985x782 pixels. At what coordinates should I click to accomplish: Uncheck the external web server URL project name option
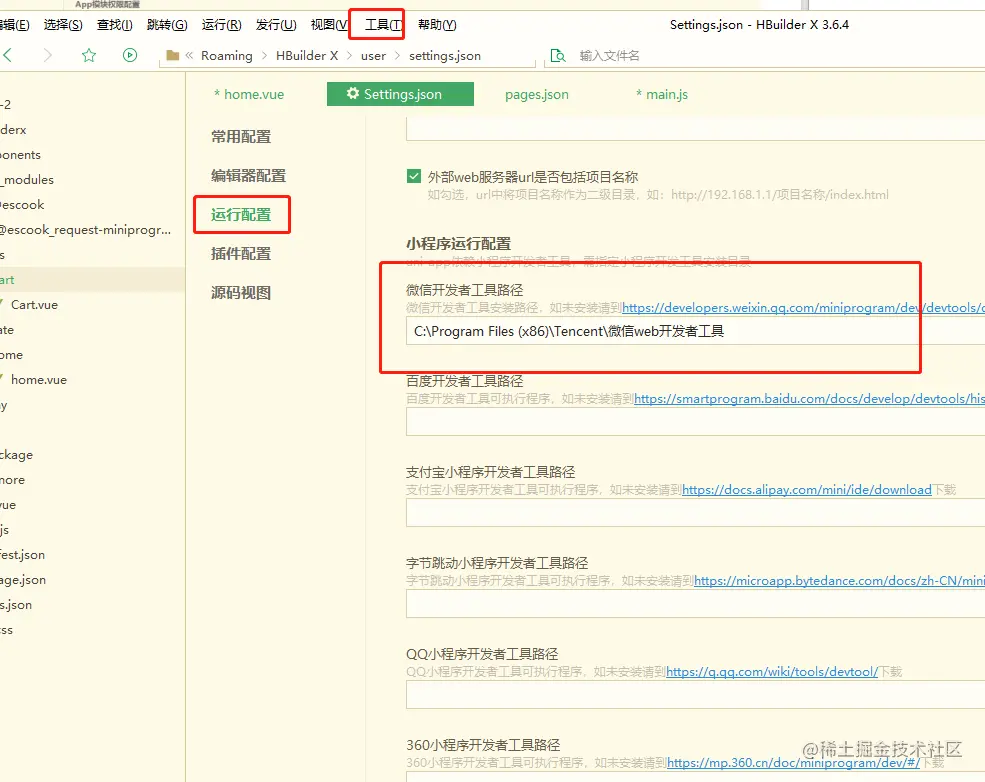pyautogui.click(x=414, y=175)
